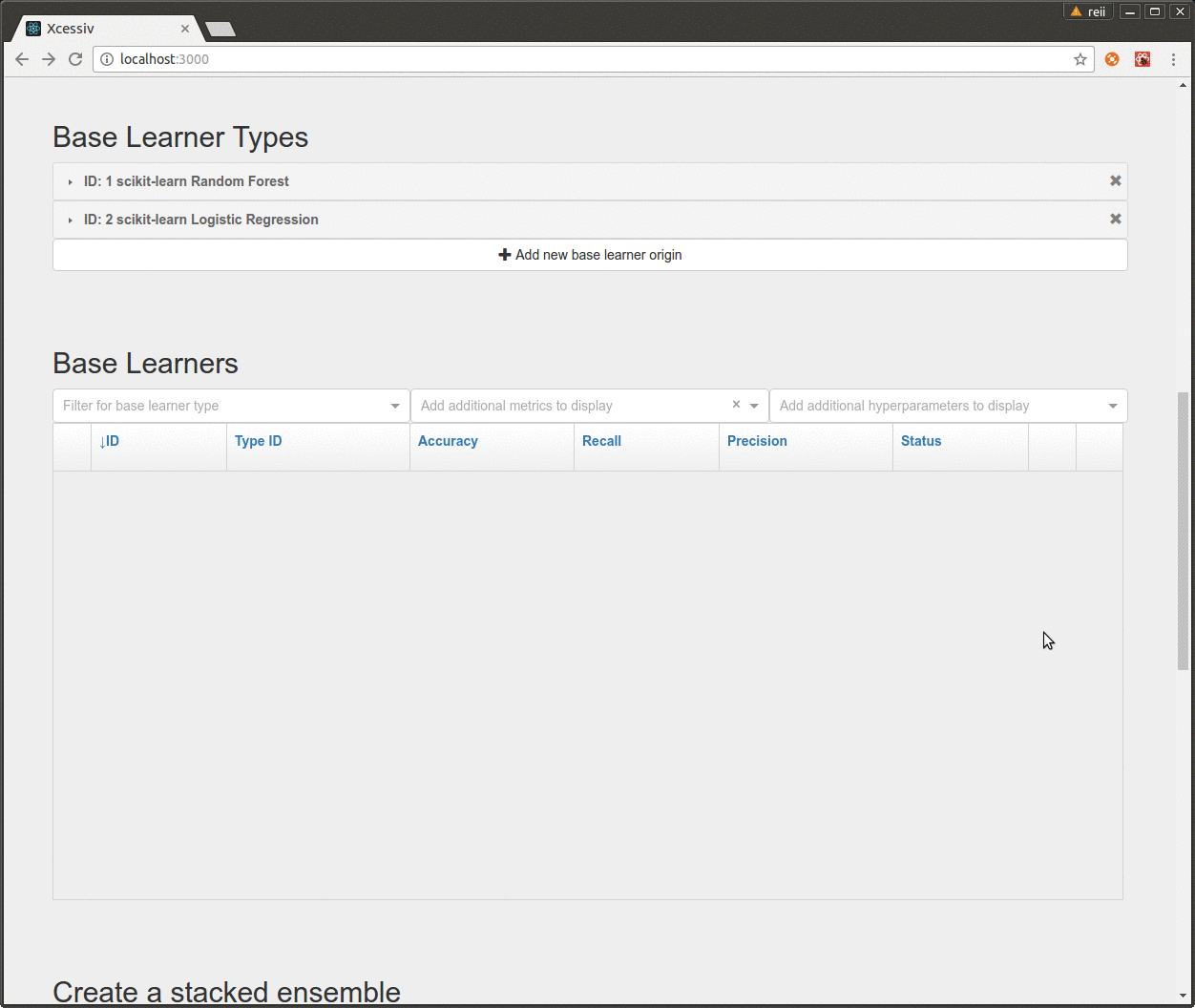The height and width of the screenshot is (1008, 1195).
Task: Click the page info icon beside the URL
Action: [106, 58]
